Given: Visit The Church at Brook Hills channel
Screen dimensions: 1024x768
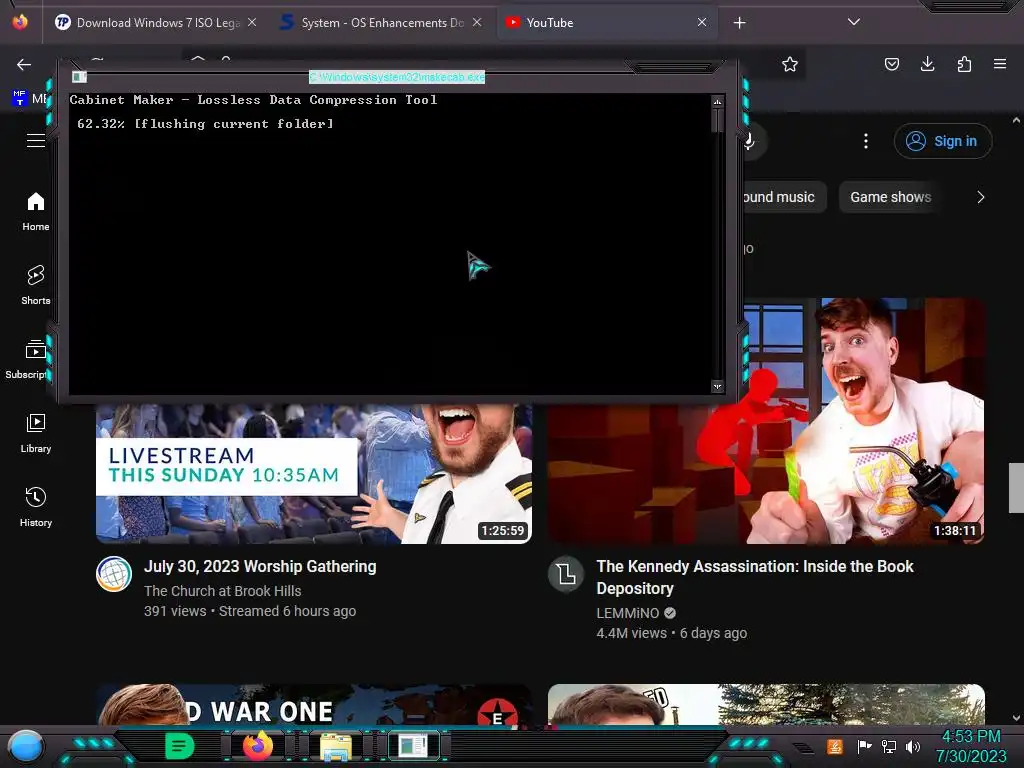Looking at the screenshot, I should 223,591.
